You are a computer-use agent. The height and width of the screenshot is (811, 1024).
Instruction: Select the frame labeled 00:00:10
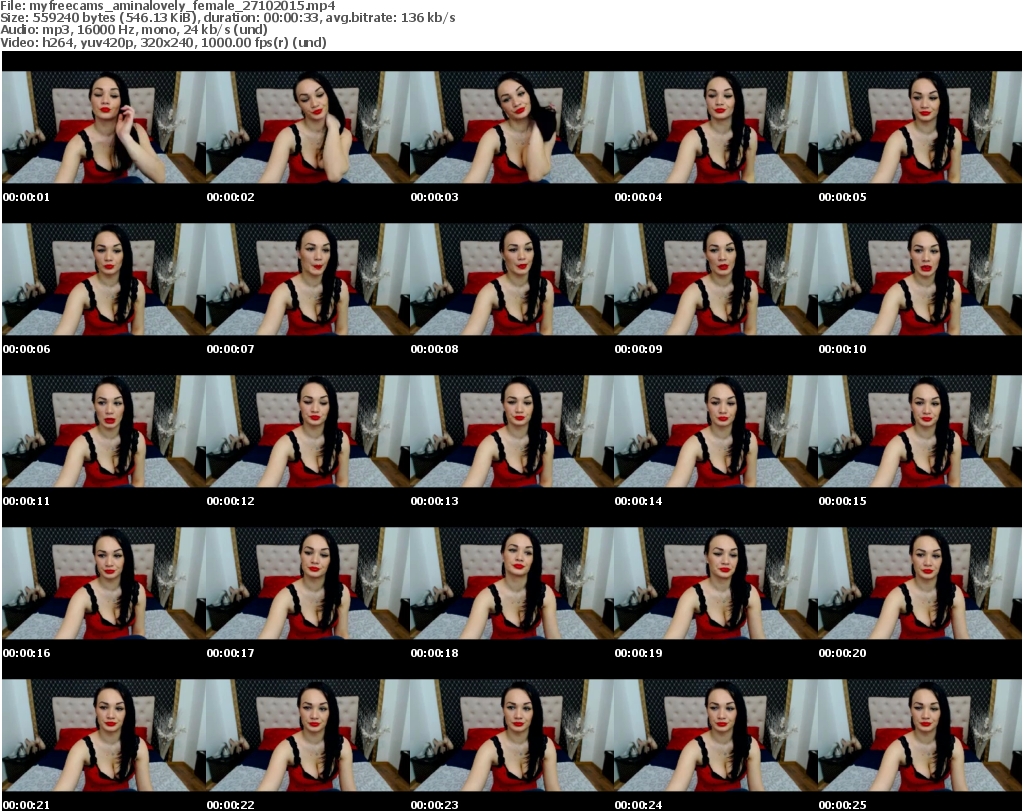pos(920,279)
